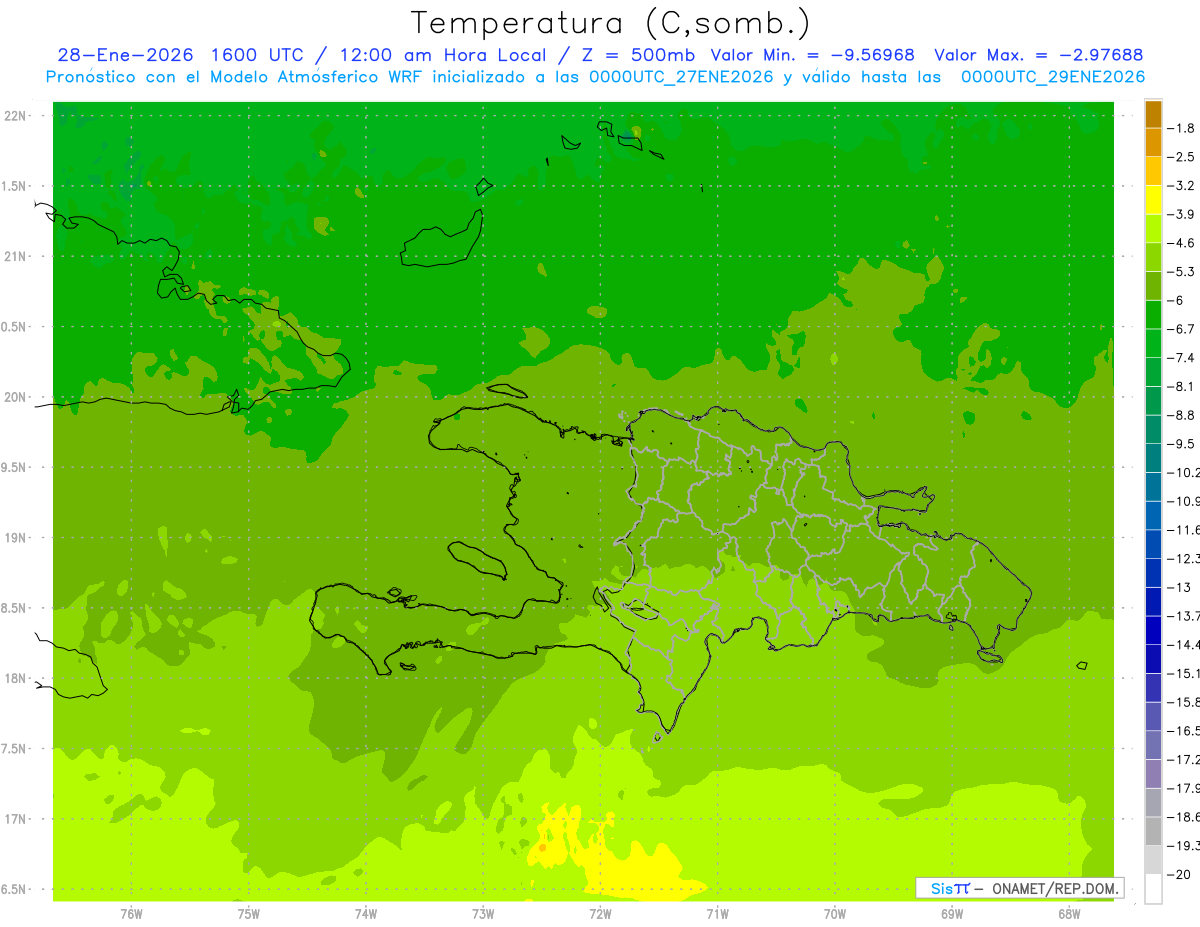
Task: Click the "76W" longitude axis label
Action: (131, 914)
